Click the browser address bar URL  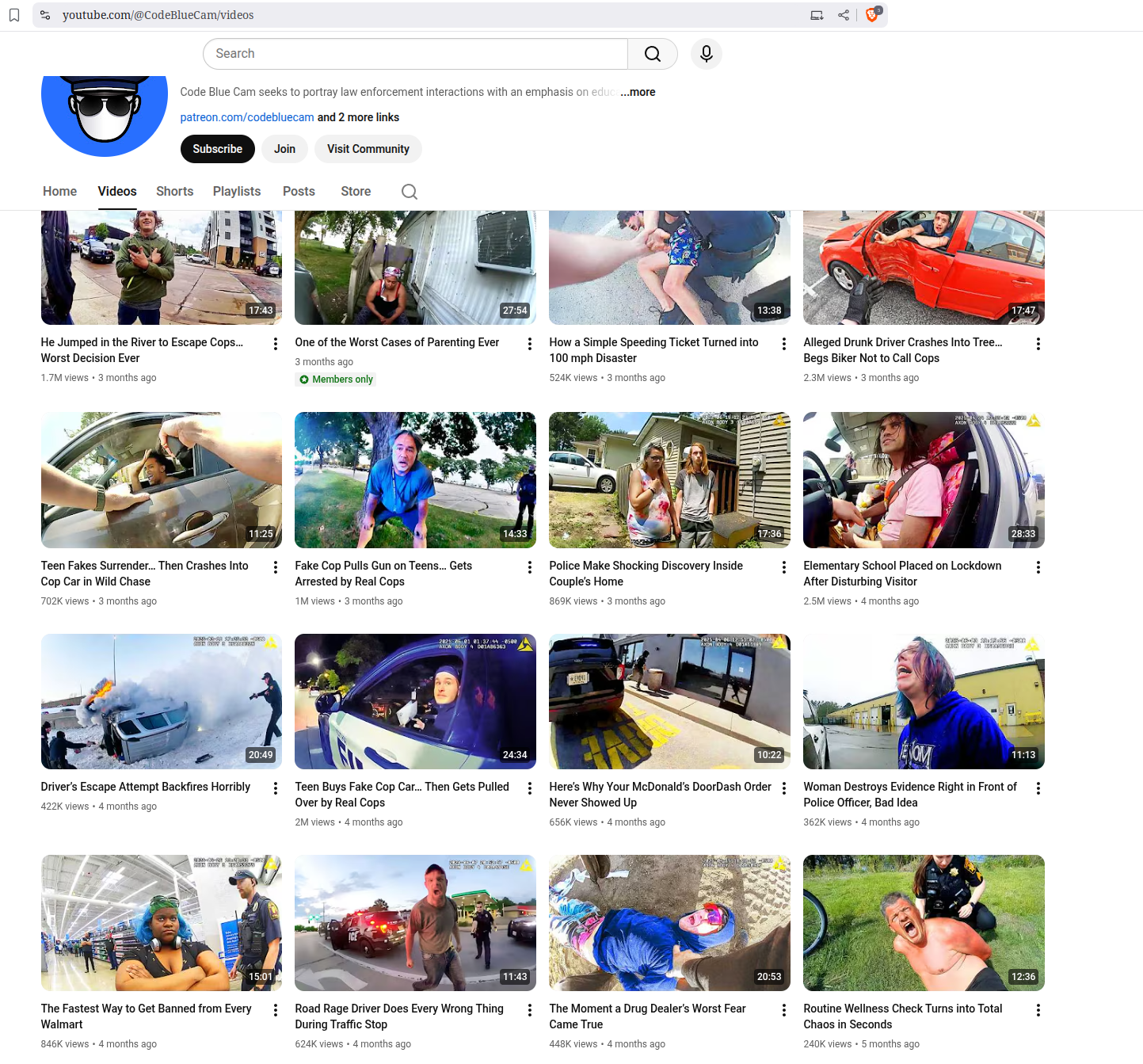coord(158,15)
